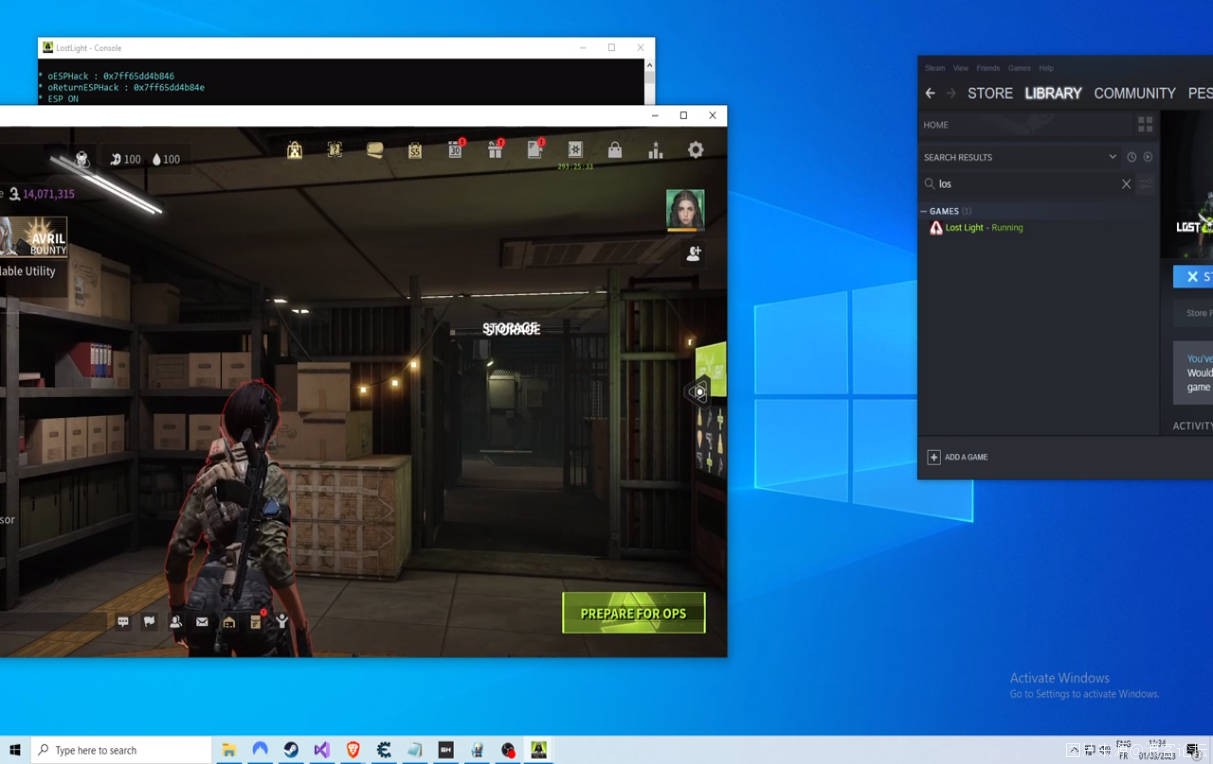Open the game settings gear icon
The width and height of the screenshot is (1213, 764).
tap(695, 150)
